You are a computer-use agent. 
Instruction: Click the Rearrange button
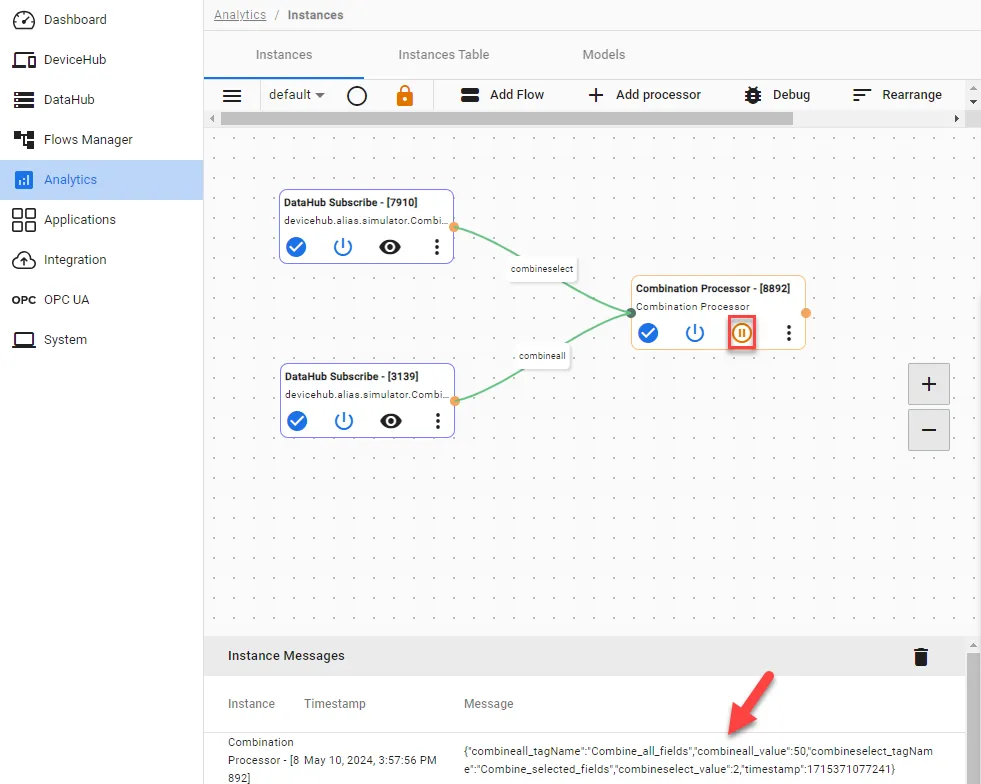897,95
